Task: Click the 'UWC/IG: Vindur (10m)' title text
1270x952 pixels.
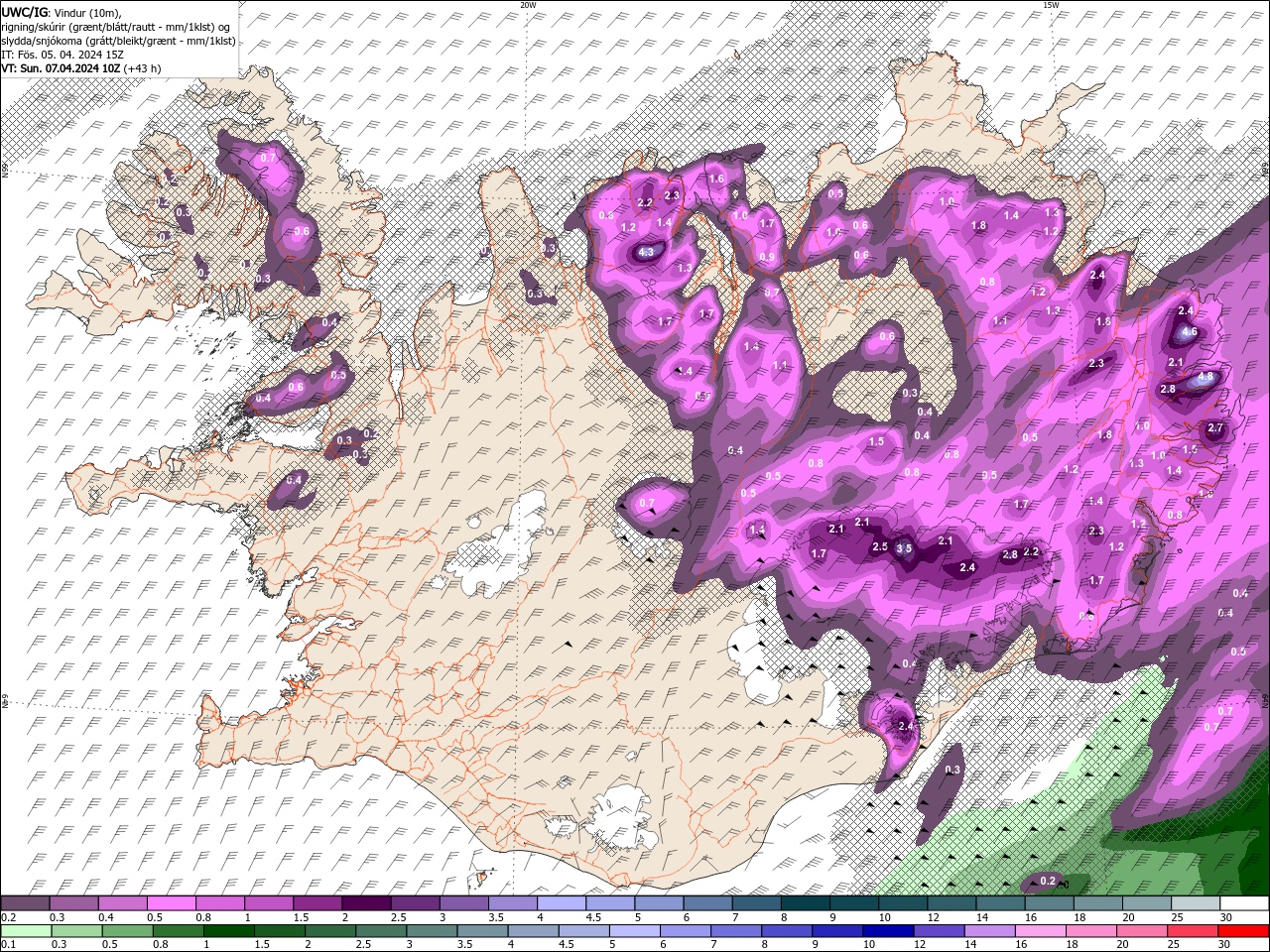Action: [63, 12]
